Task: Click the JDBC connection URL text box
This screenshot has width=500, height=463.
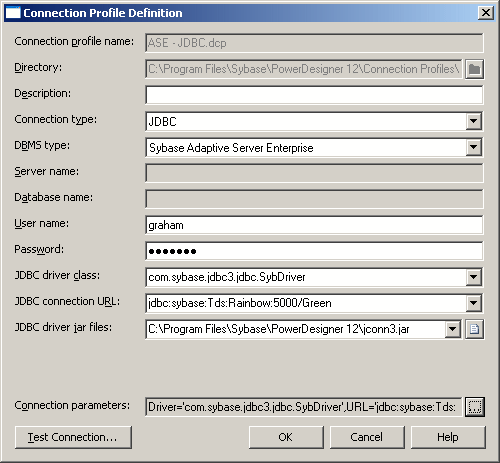Action: pos(306,303)
